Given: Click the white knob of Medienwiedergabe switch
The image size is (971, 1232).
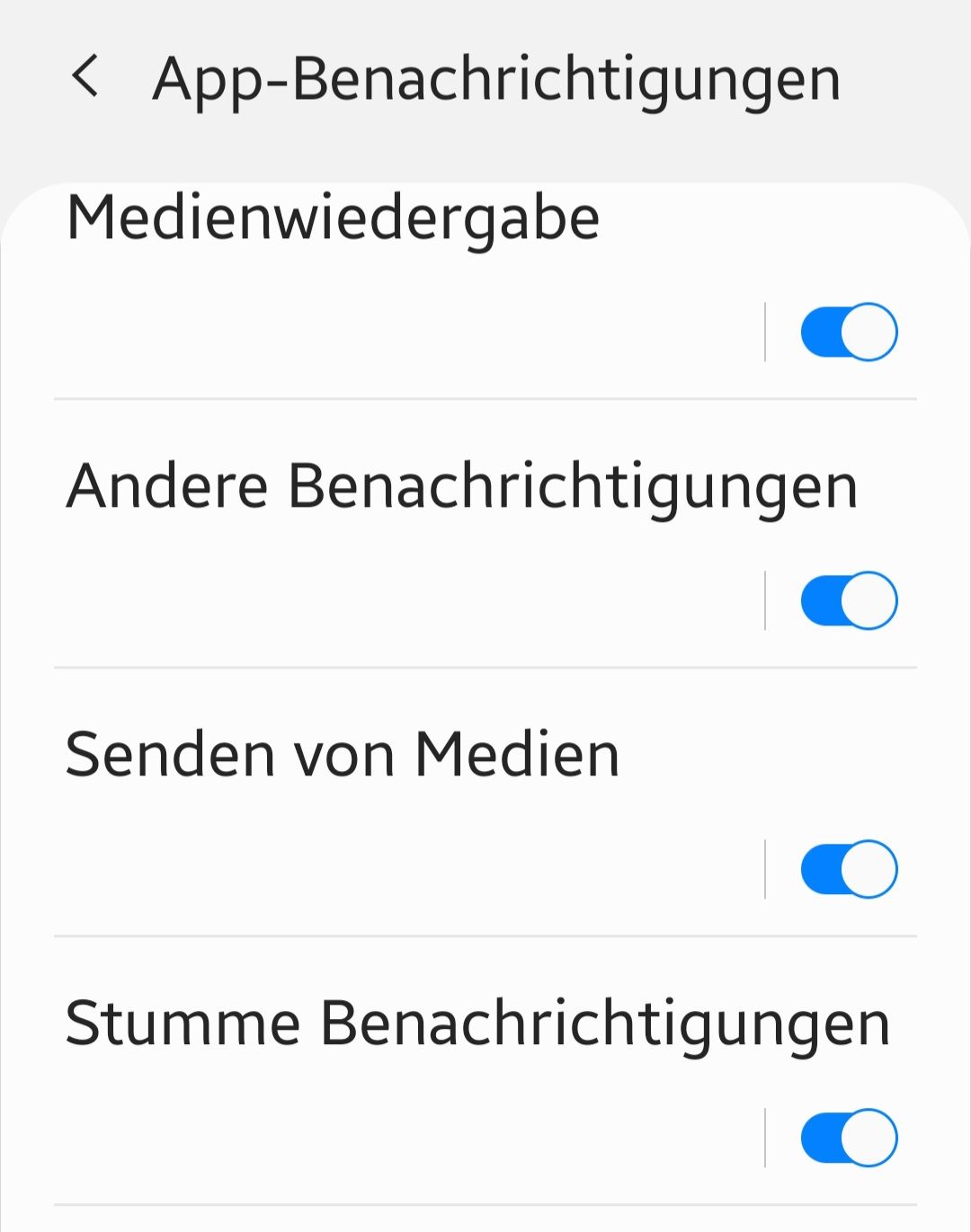Looking at the screenshot, I should [x=869, y=332].
